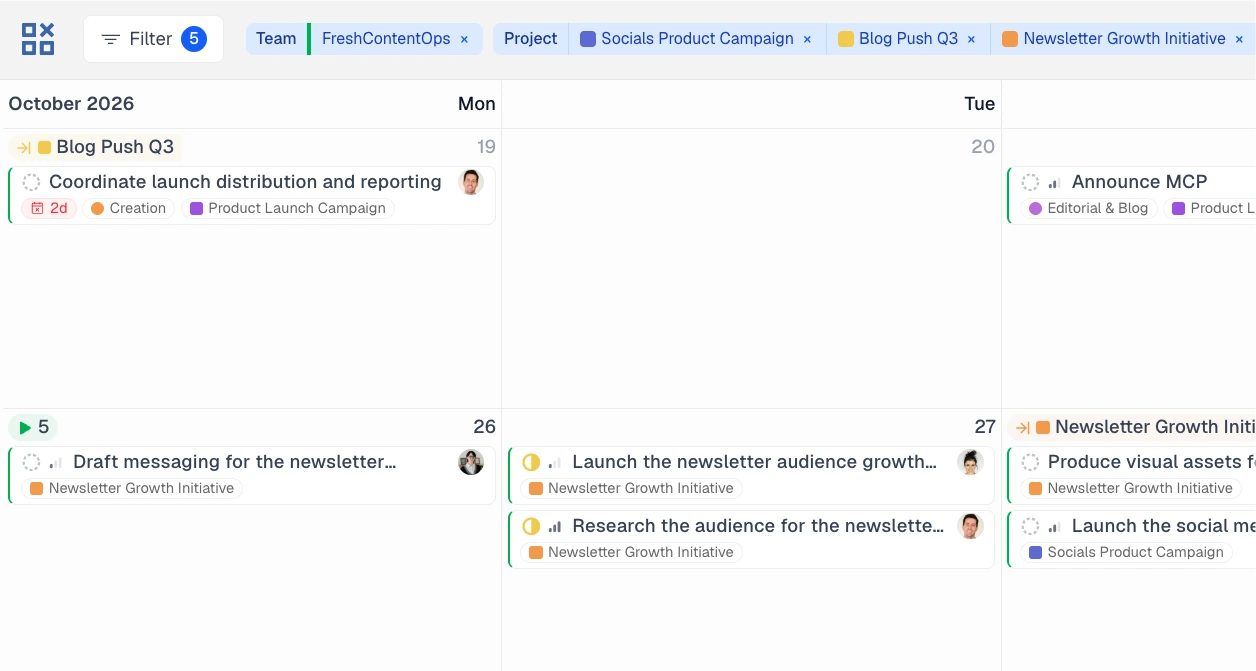Open the Team filter label

(x=276, y=39)
